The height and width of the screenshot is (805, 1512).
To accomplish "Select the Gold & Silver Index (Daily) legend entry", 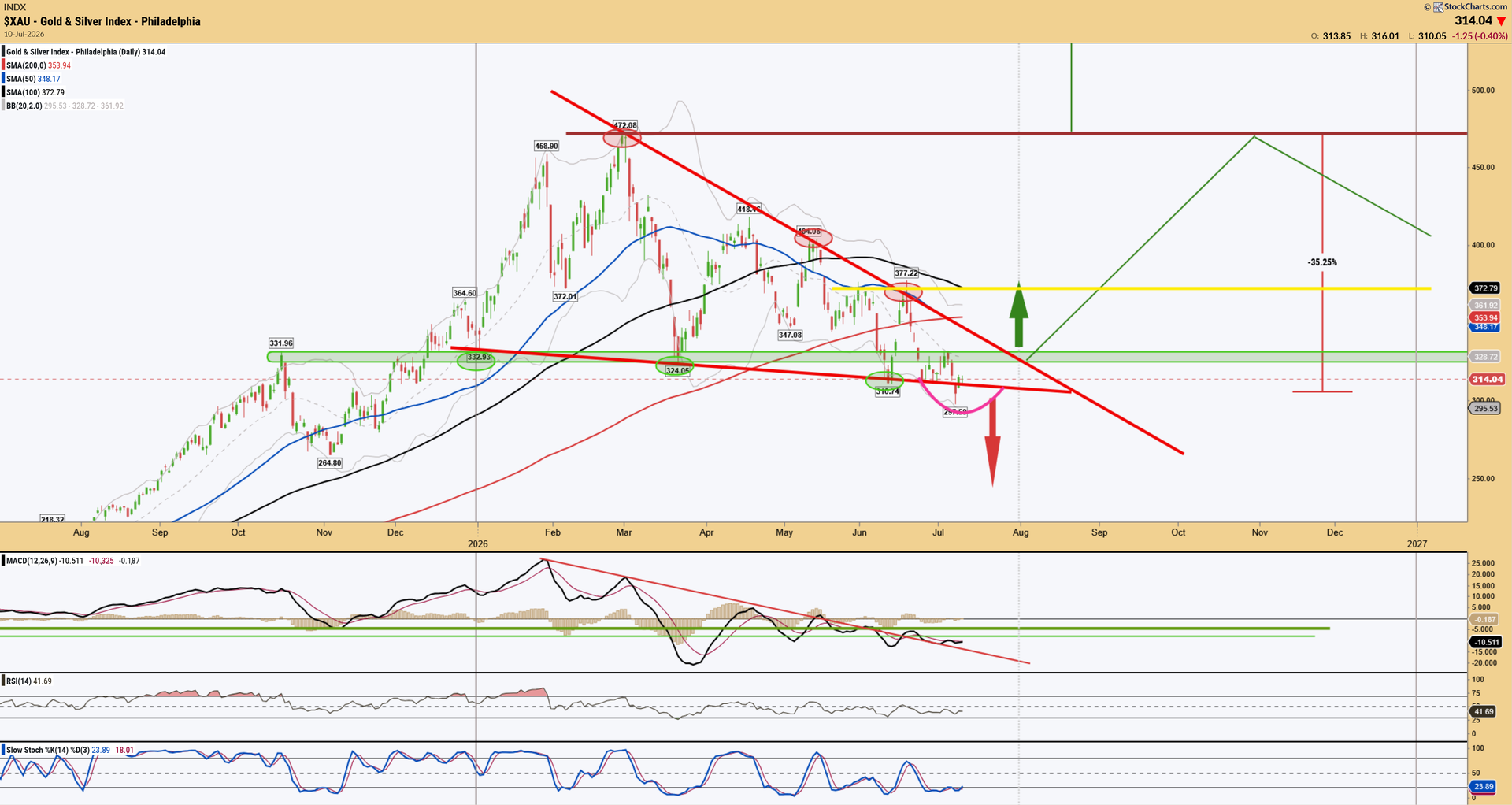I will (85, 52).
